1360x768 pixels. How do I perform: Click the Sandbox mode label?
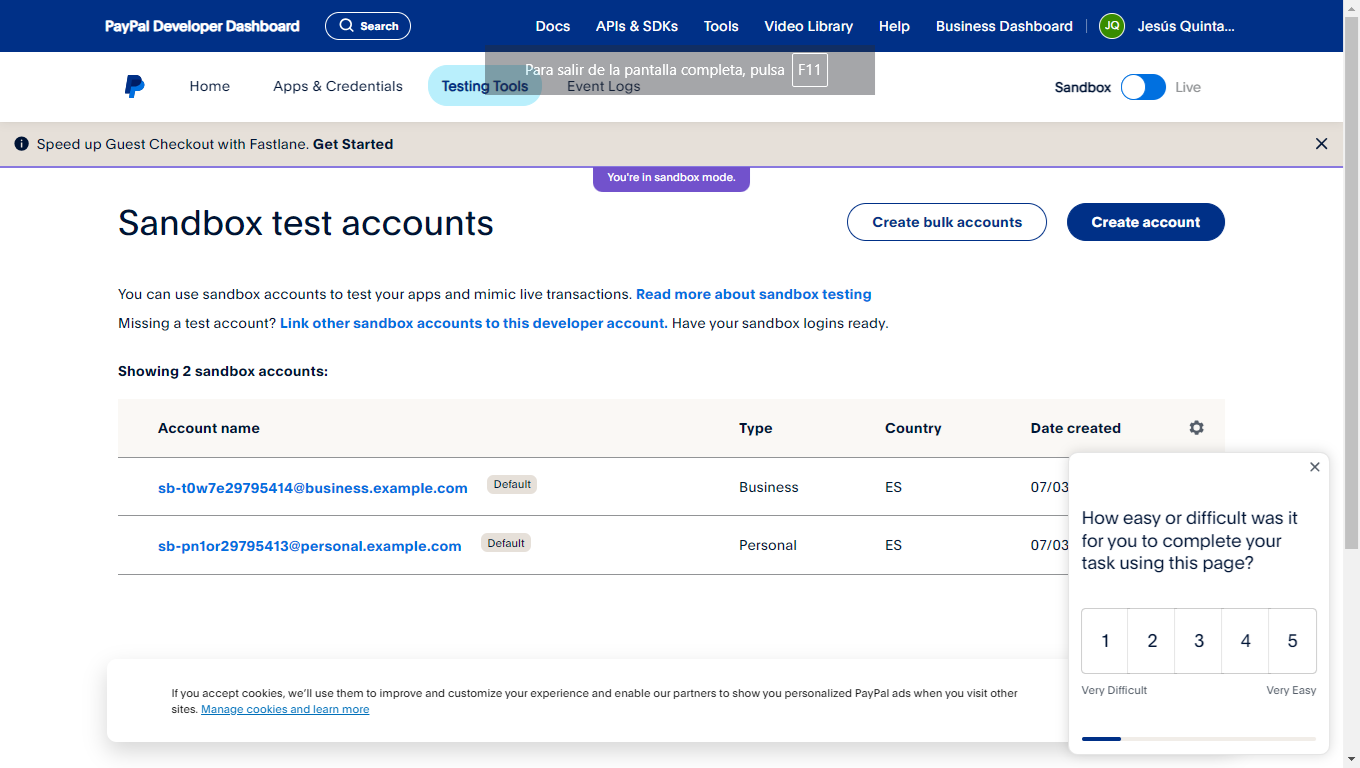pos(1083,87)
